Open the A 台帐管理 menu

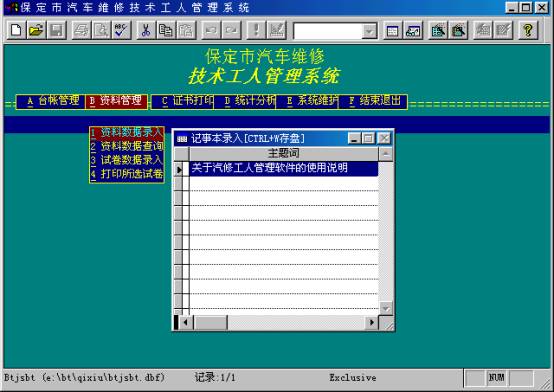pyautogui.click(x=51, y=101)
